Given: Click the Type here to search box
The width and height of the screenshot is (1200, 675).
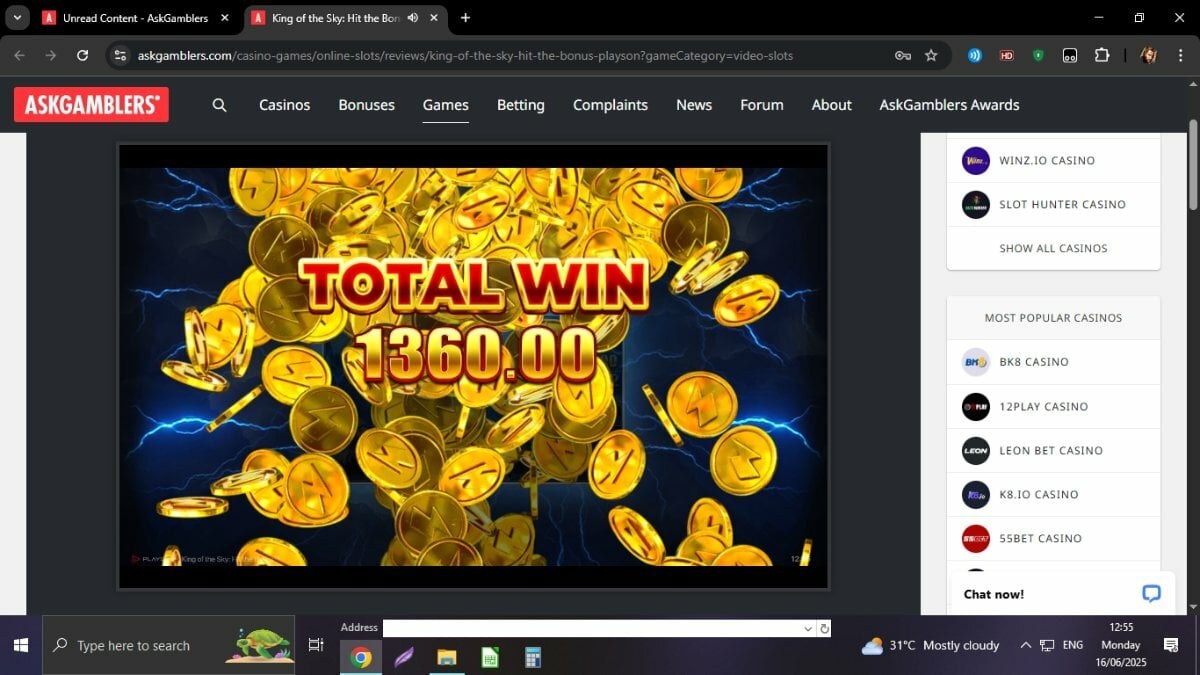Looking at the screenshot, I should [168, 645].
